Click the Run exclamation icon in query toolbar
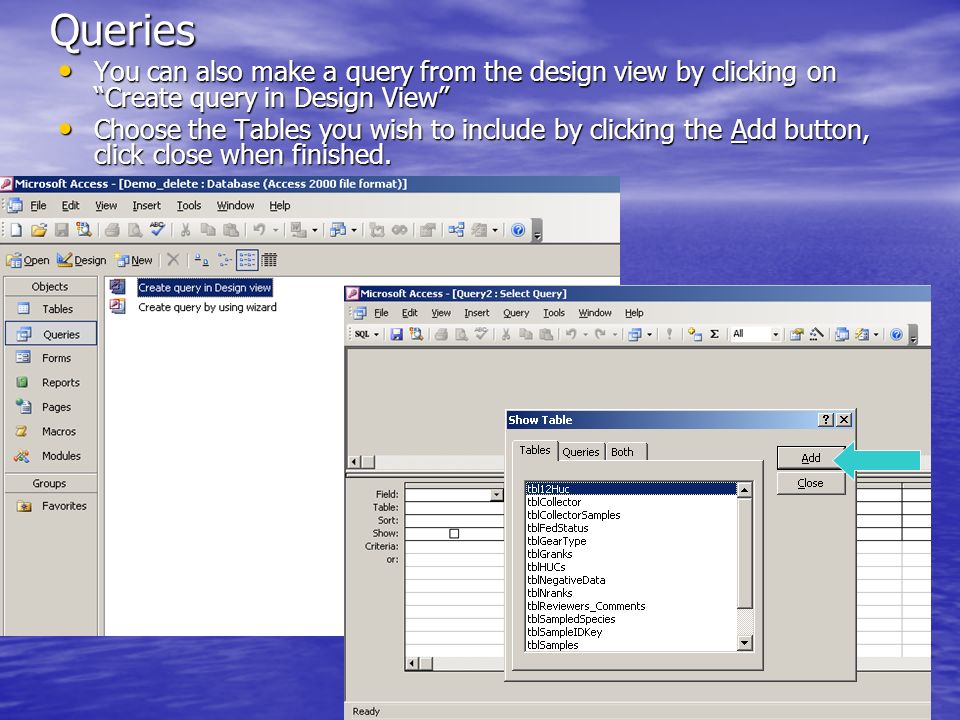The image size is (960, 720). coord(669,334)
